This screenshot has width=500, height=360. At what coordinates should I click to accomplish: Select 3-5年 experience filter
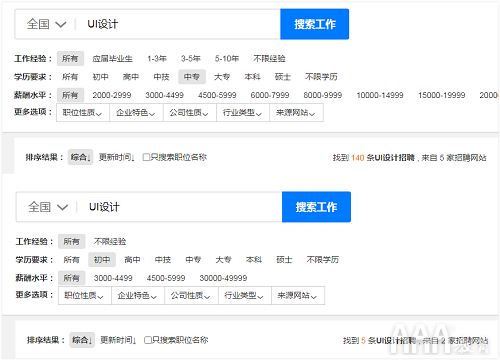point(191,59)
